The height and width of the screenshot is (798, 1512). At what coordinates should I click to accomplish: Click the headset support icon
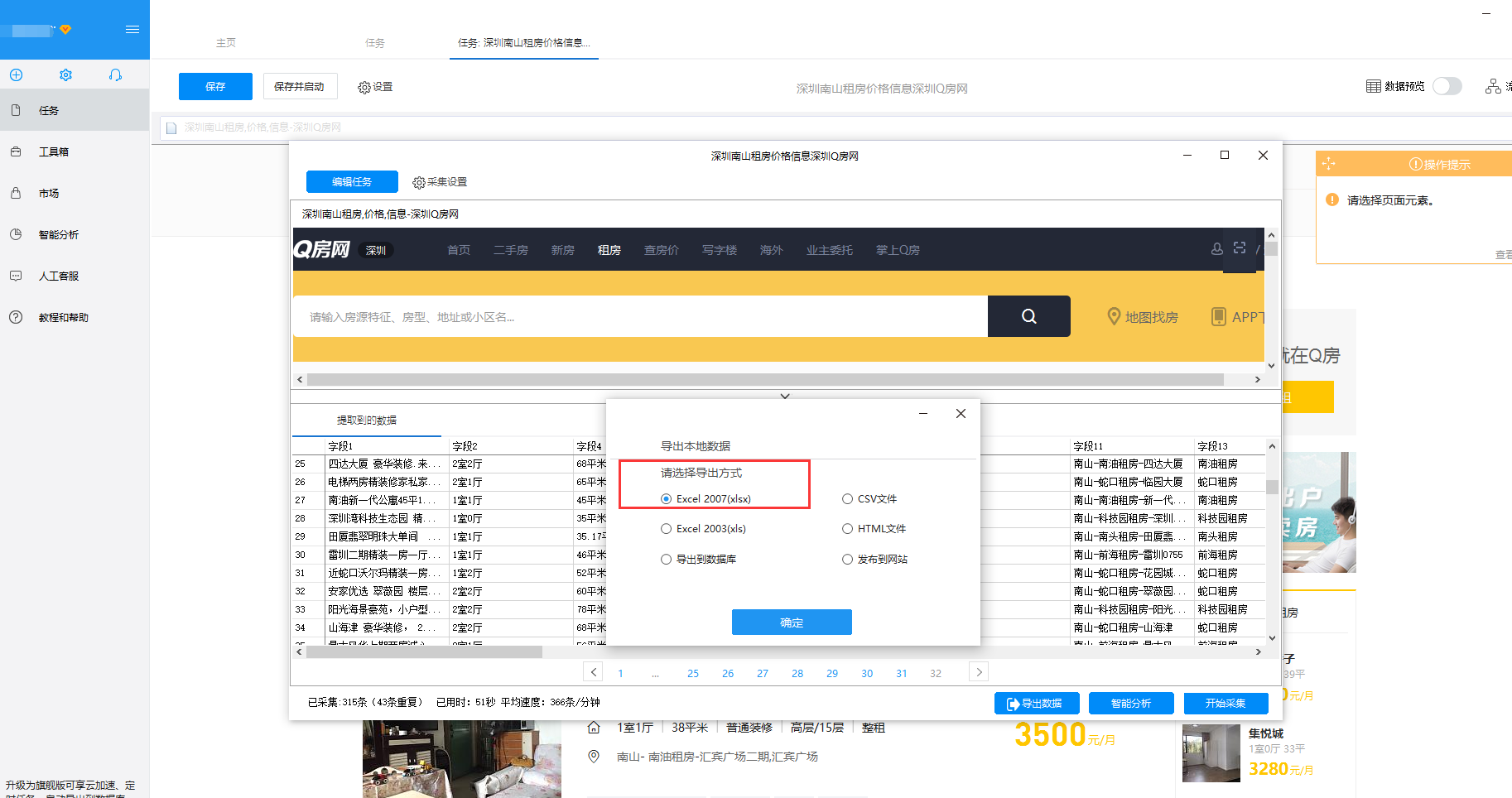pos(115,75)
